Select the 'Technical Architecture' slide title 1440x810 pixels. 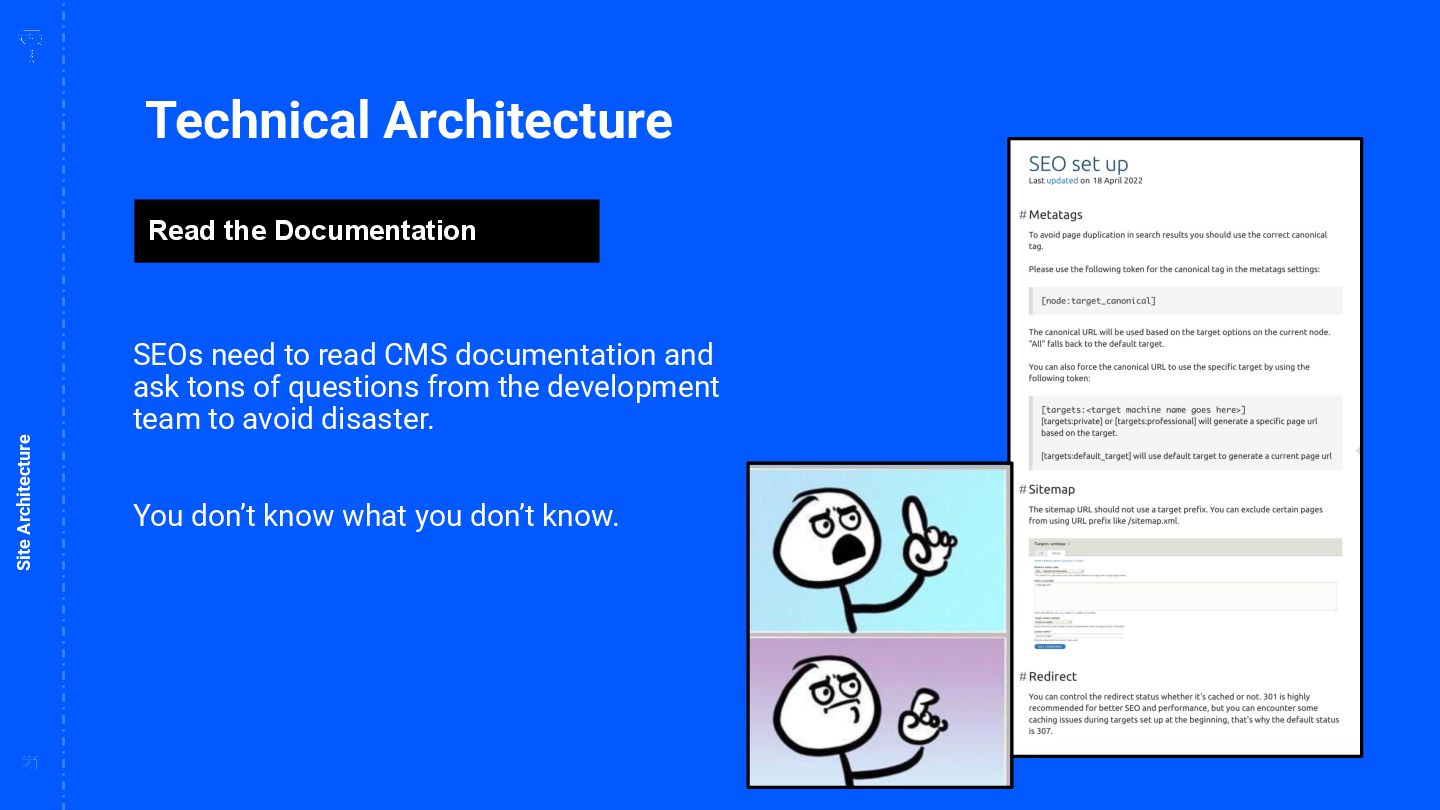[x=409, y=119]
